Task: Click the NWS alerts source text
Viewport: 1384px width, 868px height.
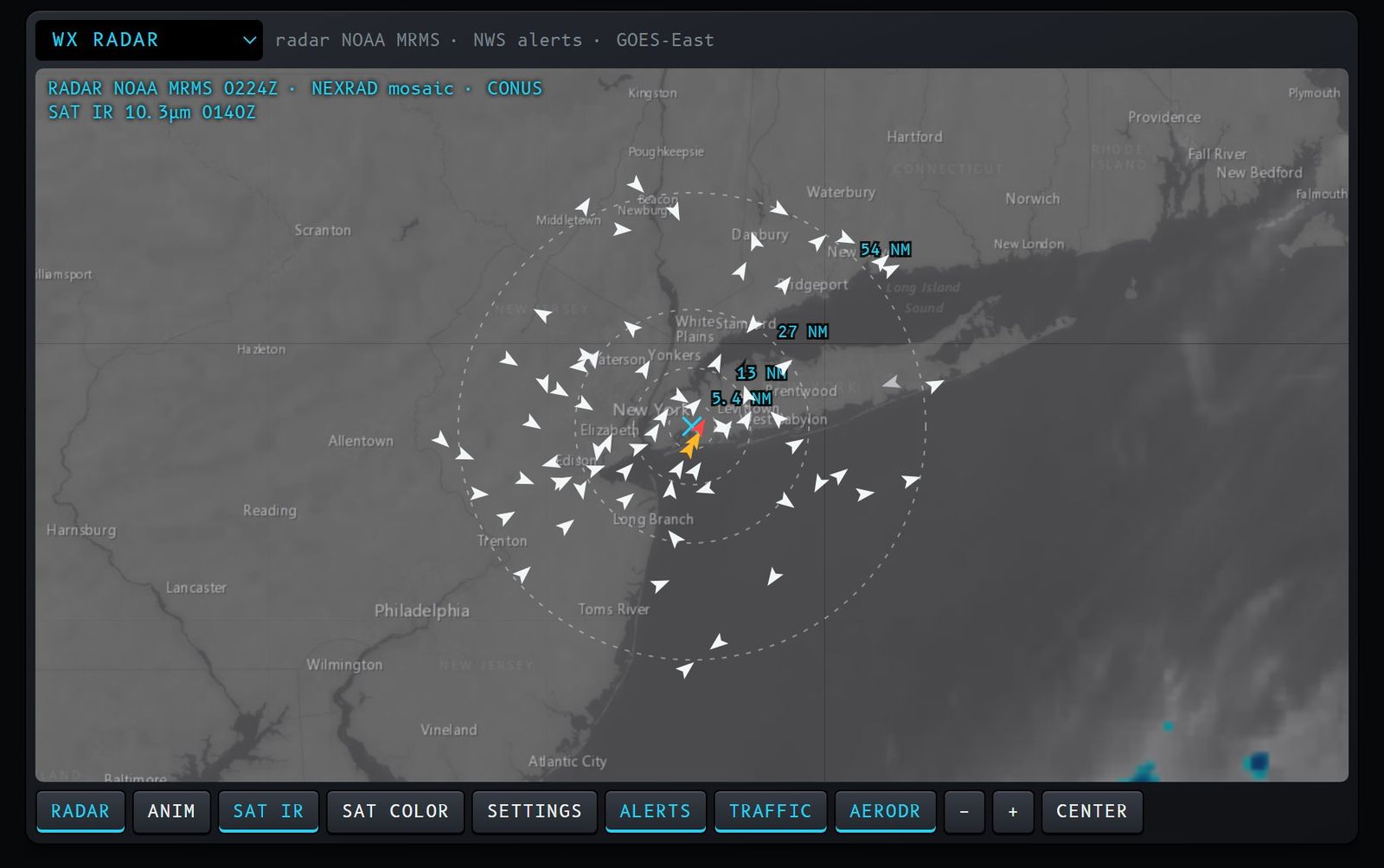Action: (528, 40)
